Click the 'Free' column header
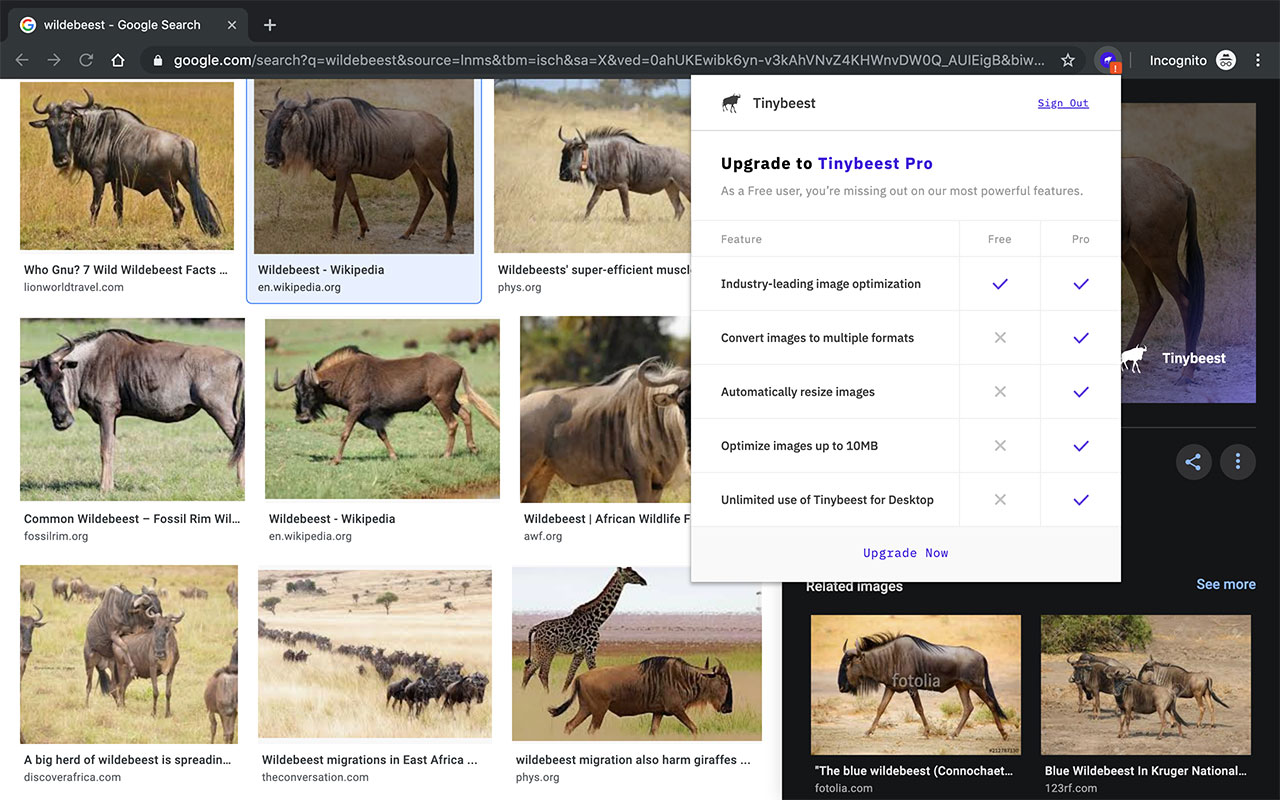 pos(999,239)
